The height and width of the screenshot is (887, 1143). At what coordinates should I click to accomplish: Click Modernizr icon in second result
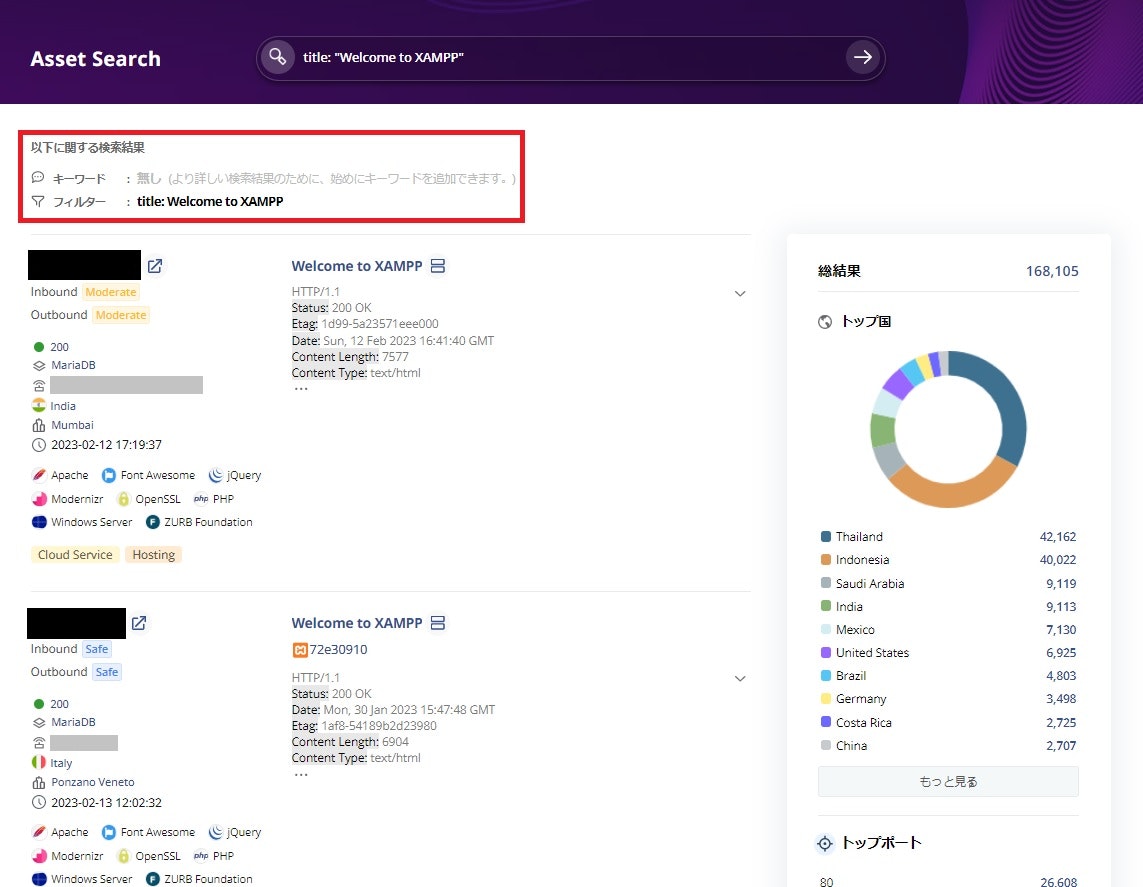(x=39, y=856)
